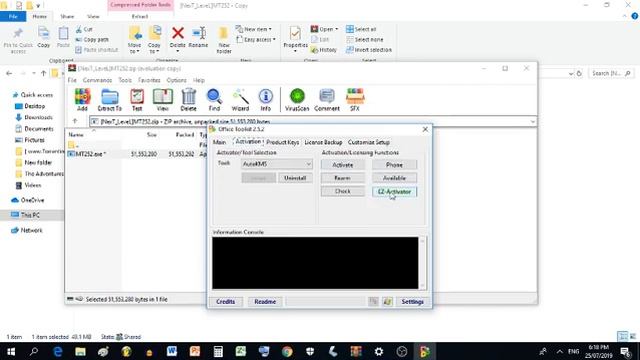
Task: Click Copy icon in Explorer ribbon
Action: click(x=44, y=37)
